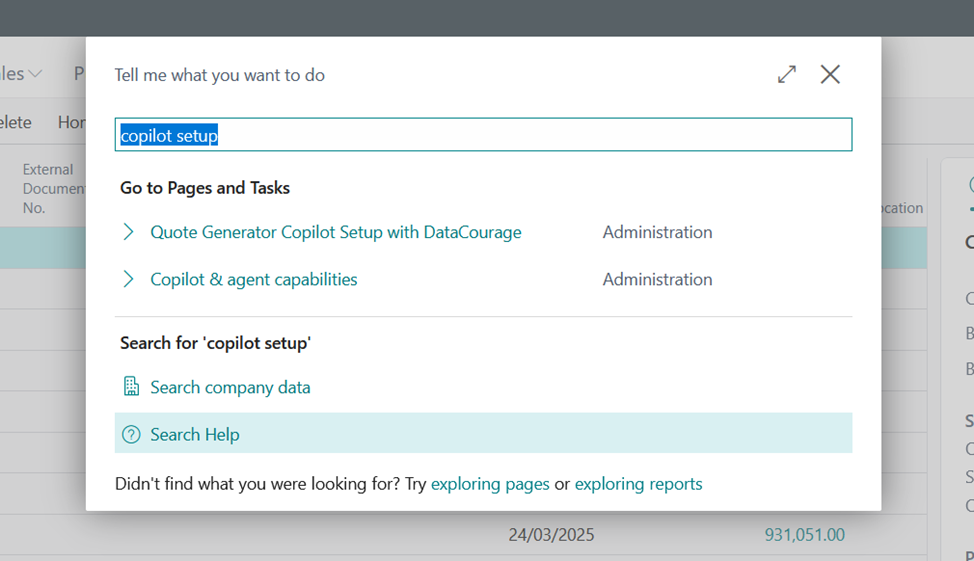This screenshot has width=974, height=561.
Task: Close the Tell Me search dialog
Action: 830,74
